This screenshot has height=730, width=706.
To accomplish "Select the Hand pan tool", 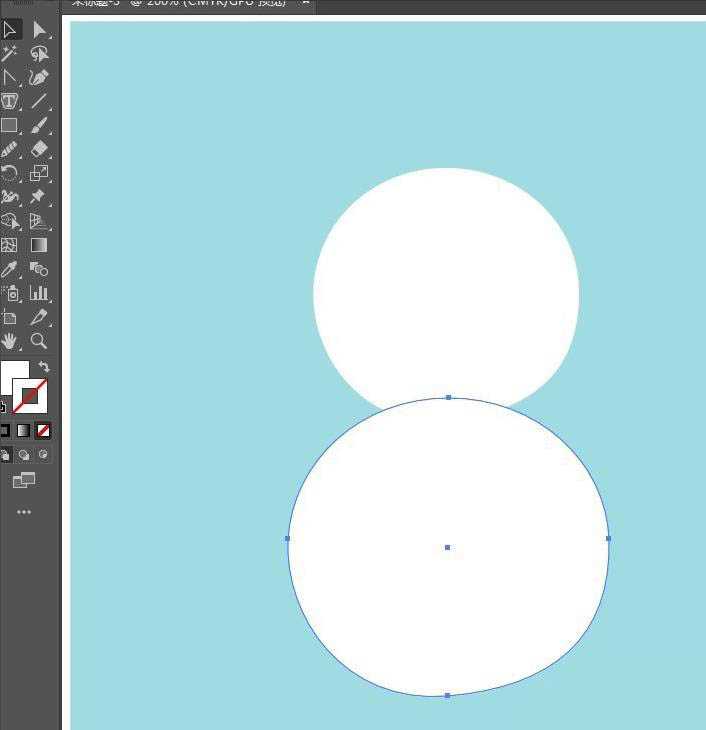I will (x=10, y=341).
